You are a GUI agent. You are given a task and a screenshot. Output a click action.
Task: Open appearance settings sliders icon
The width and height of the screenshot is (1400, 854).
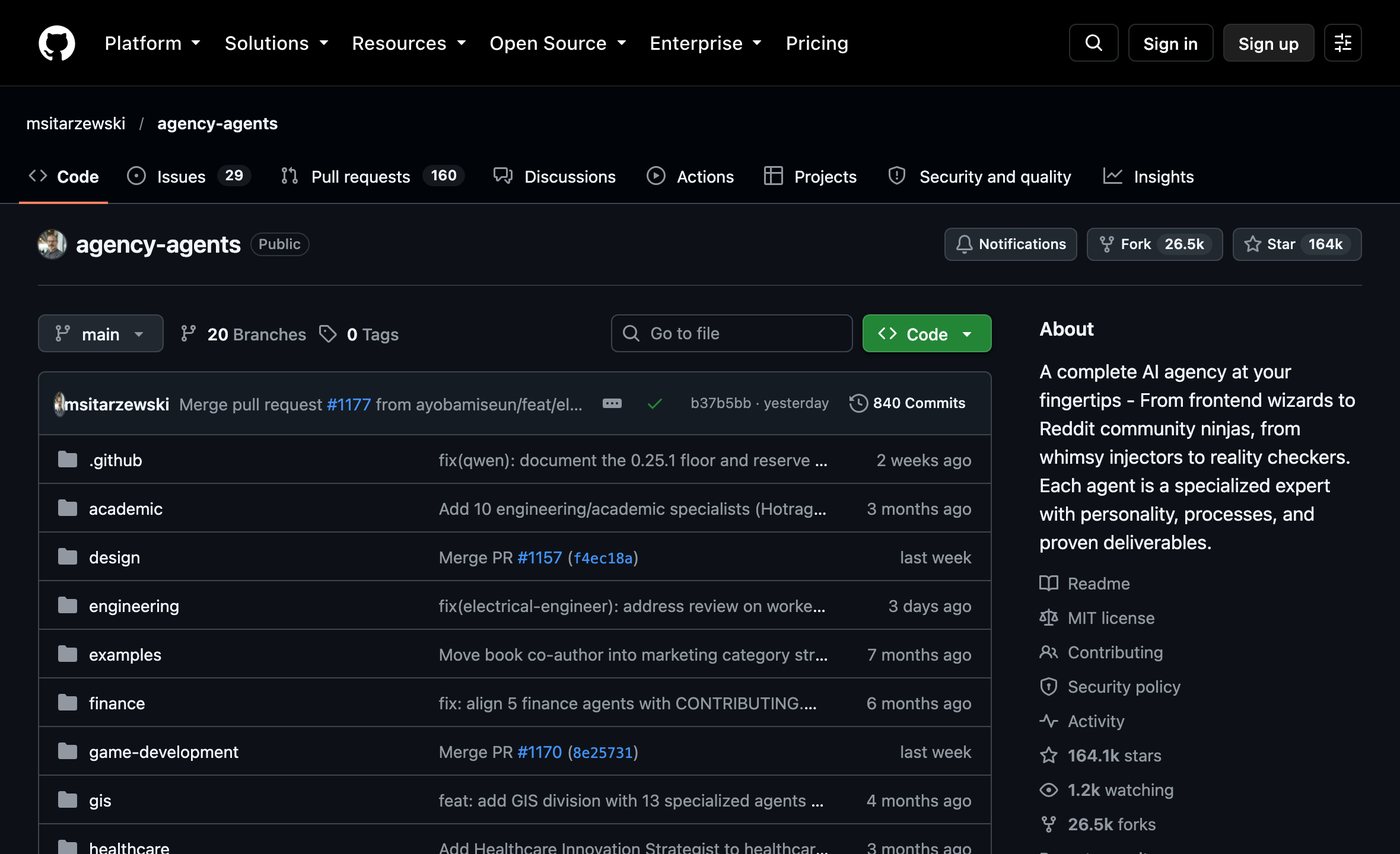tap(1343, 43)
